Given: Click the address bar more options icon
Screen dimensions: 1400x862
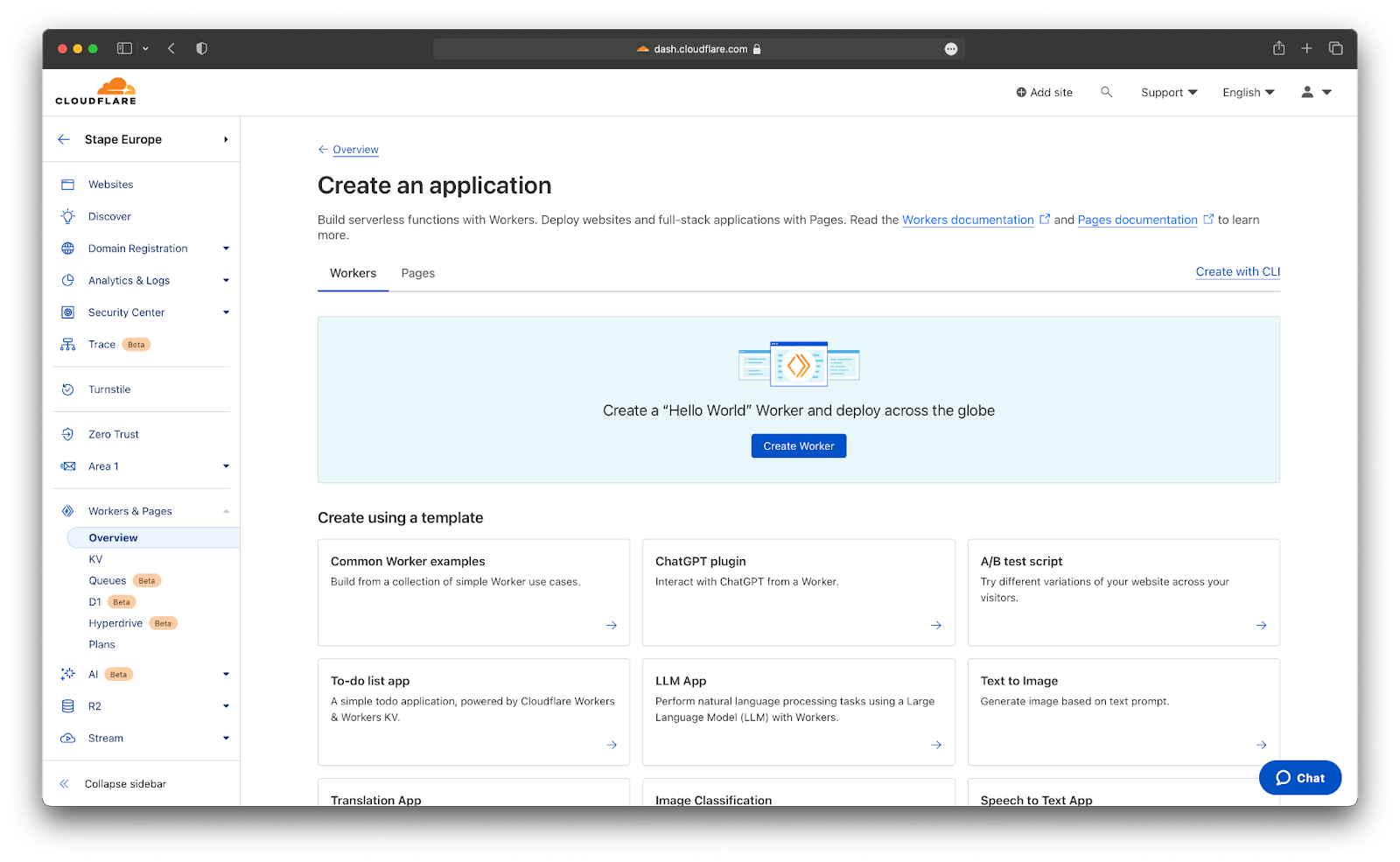Looking at the screenshot, I should pyautogui.click(x=951, y=49).
